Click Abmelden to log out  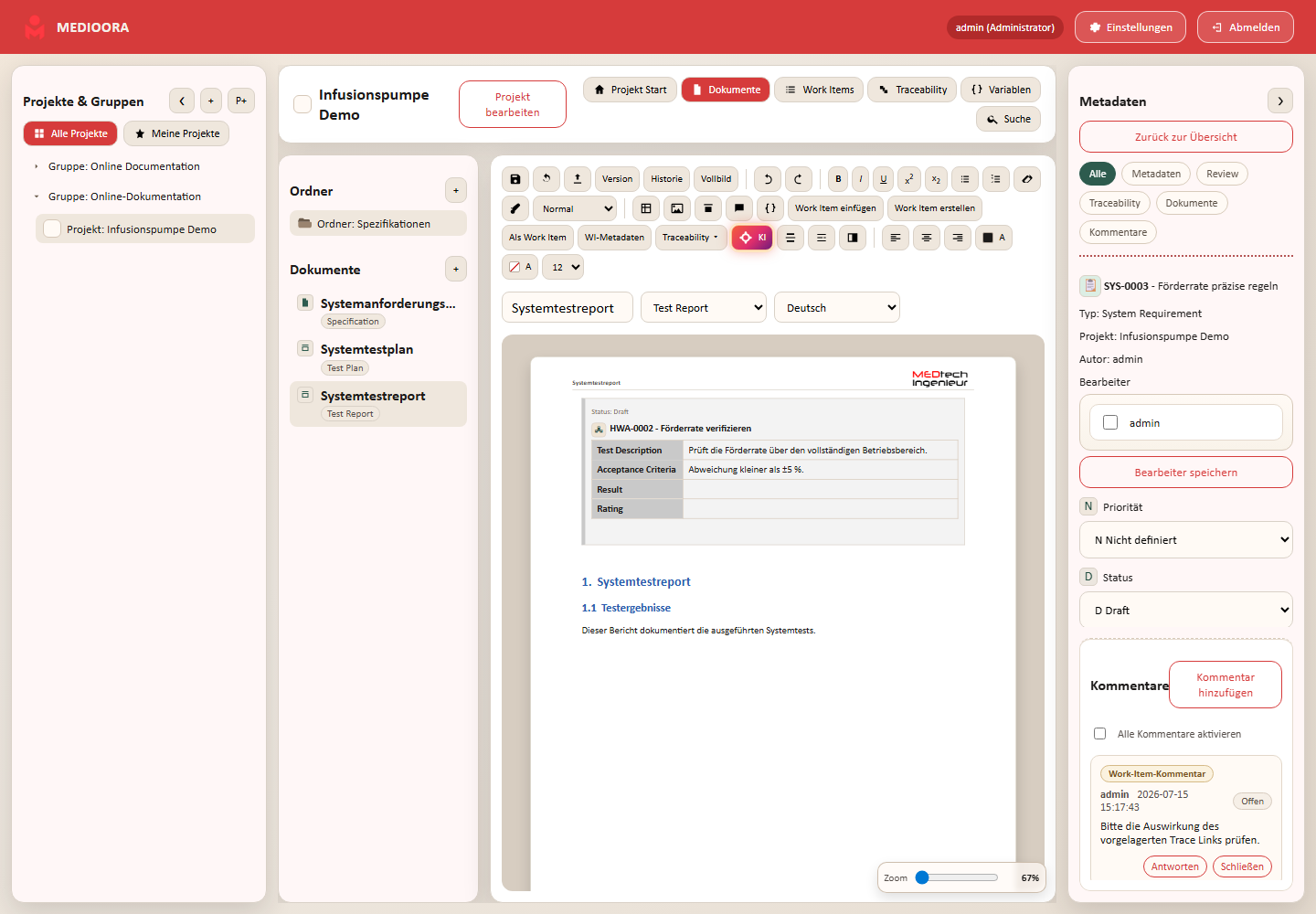1246,27
